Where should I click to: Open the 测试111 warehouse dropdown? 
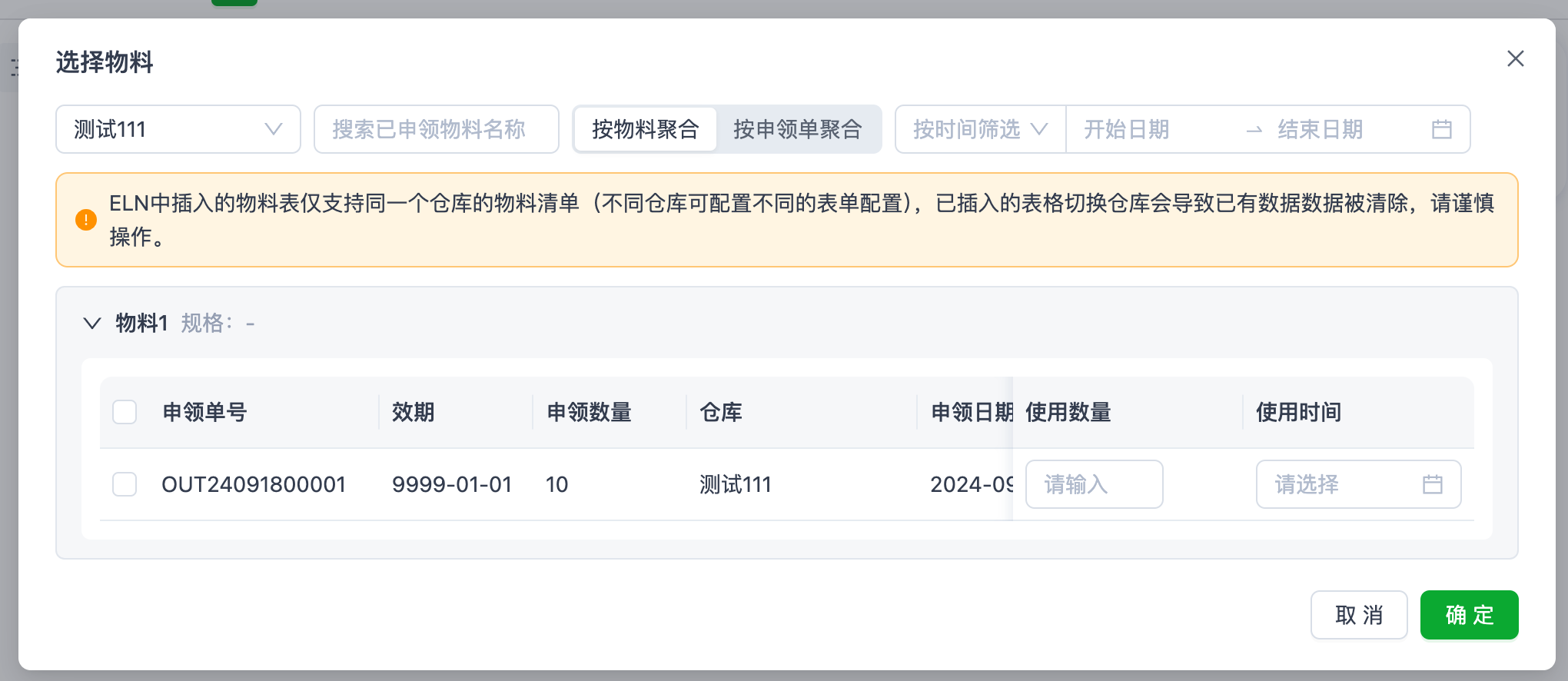(178, 129)
